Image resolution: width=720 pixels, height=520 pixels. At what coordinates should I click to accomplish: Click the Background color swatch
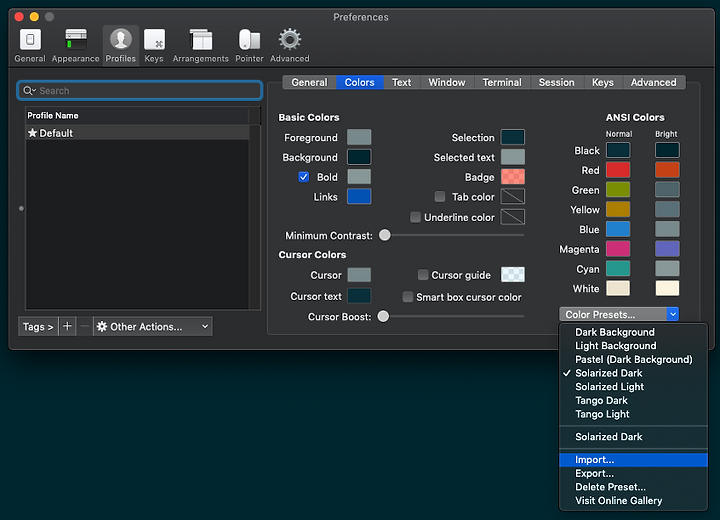pyautogui.click(x=359, y=157)
